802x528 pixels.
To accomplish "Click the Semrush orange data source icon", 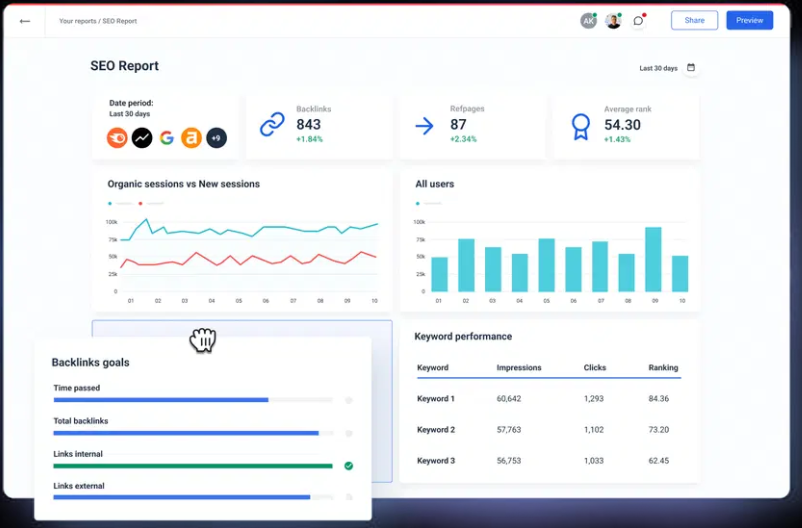I will 117,138.
